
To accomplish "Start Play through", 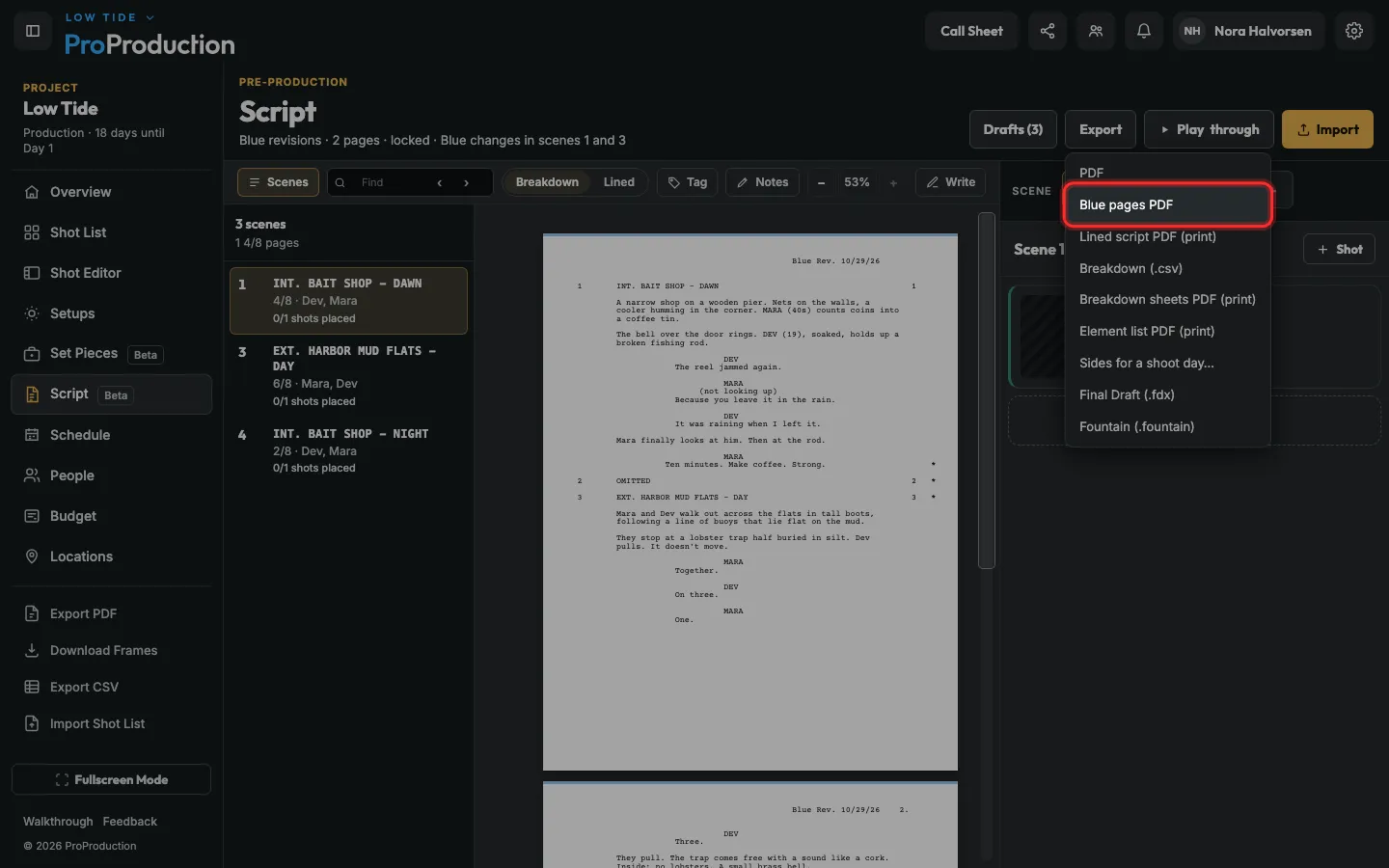I will pyautogui.click(x=1209, y=129).
